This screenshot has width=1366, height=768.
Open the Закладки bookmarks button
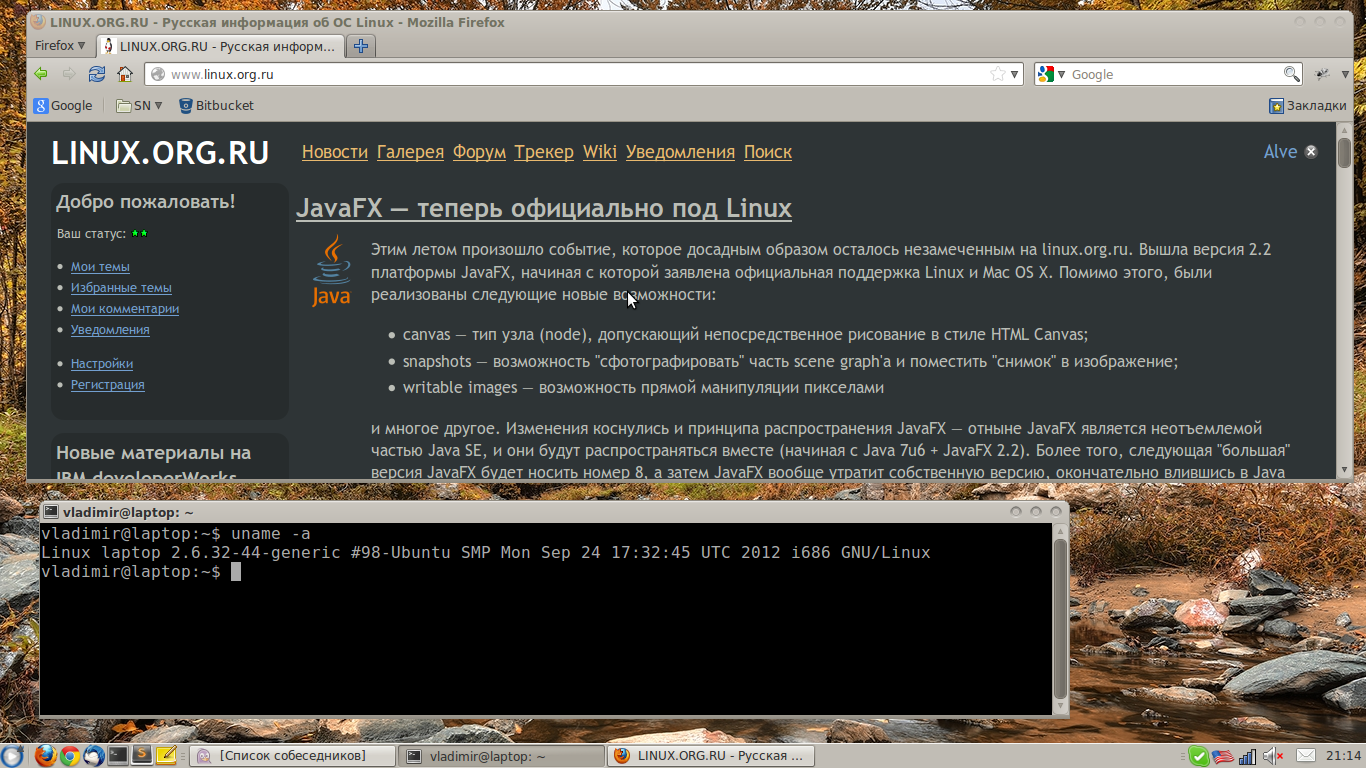click(1308, 105)
